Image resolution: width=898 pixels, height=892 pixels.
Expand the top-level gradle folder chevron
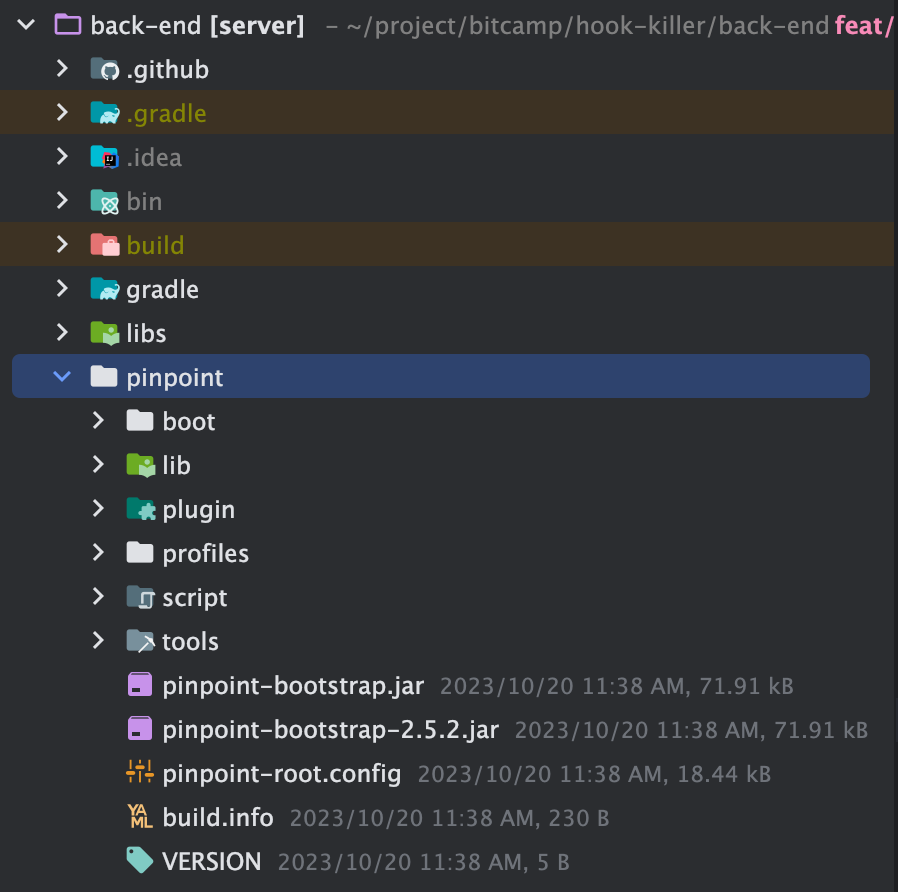(62, 288)
